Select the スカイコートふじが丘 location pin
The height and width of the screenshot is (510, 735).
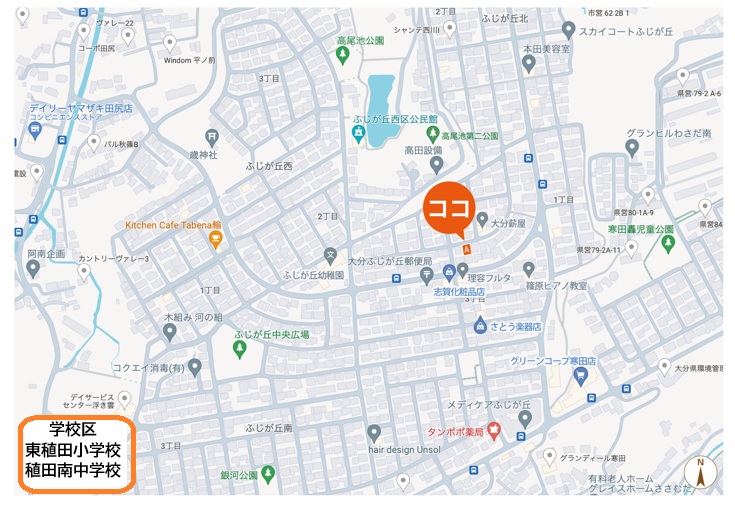[569, 30]
